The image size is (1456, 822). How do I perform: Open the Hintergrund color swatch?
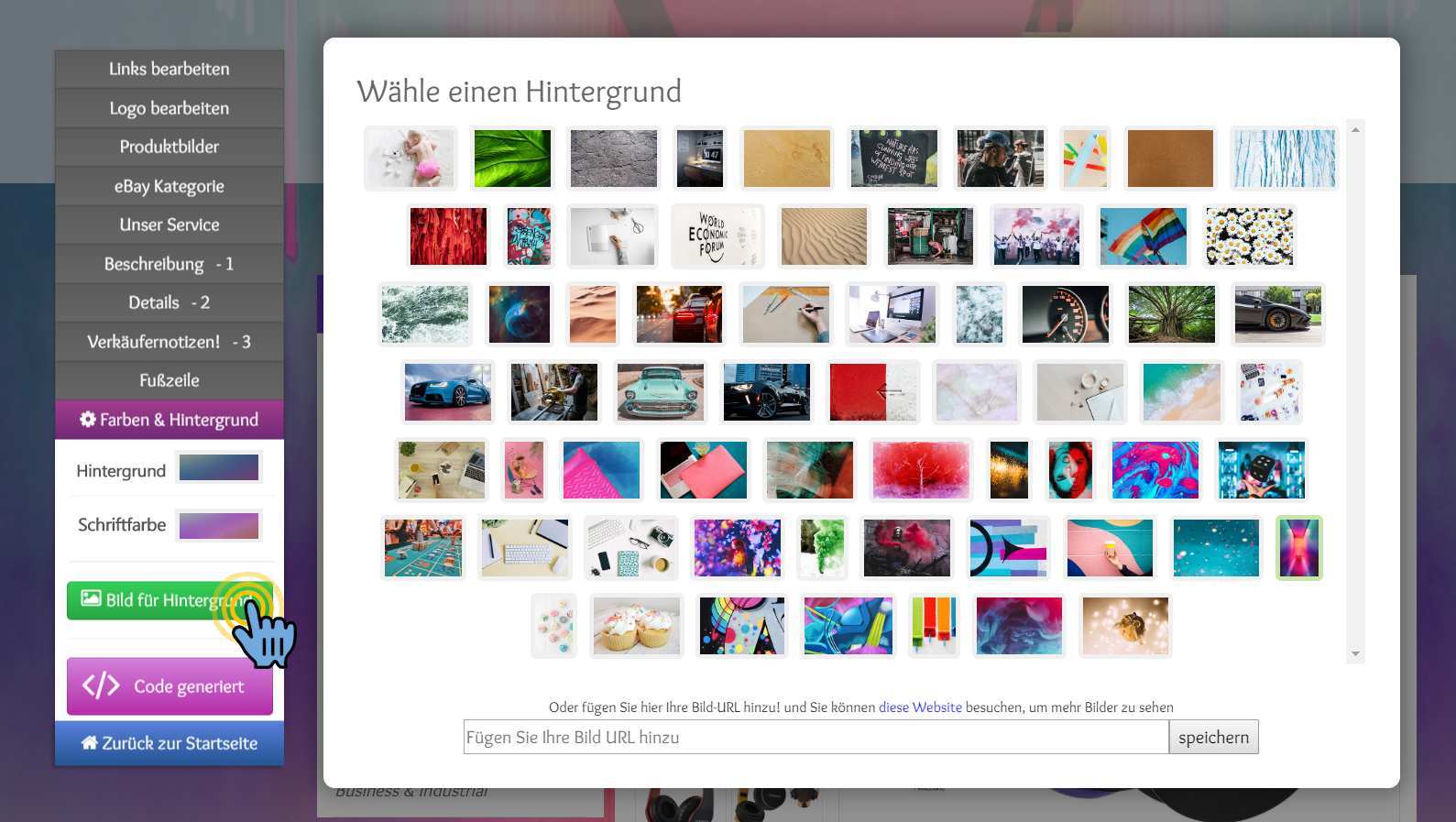219,468
